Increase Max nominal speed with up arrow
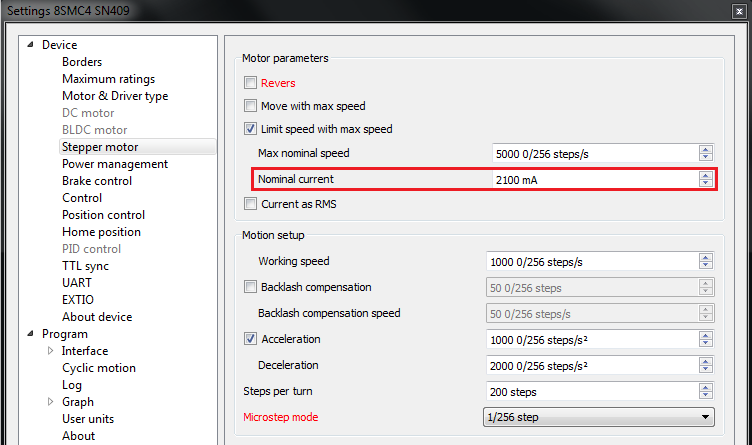This screenshot has height=445, width=752. point(705,149)
